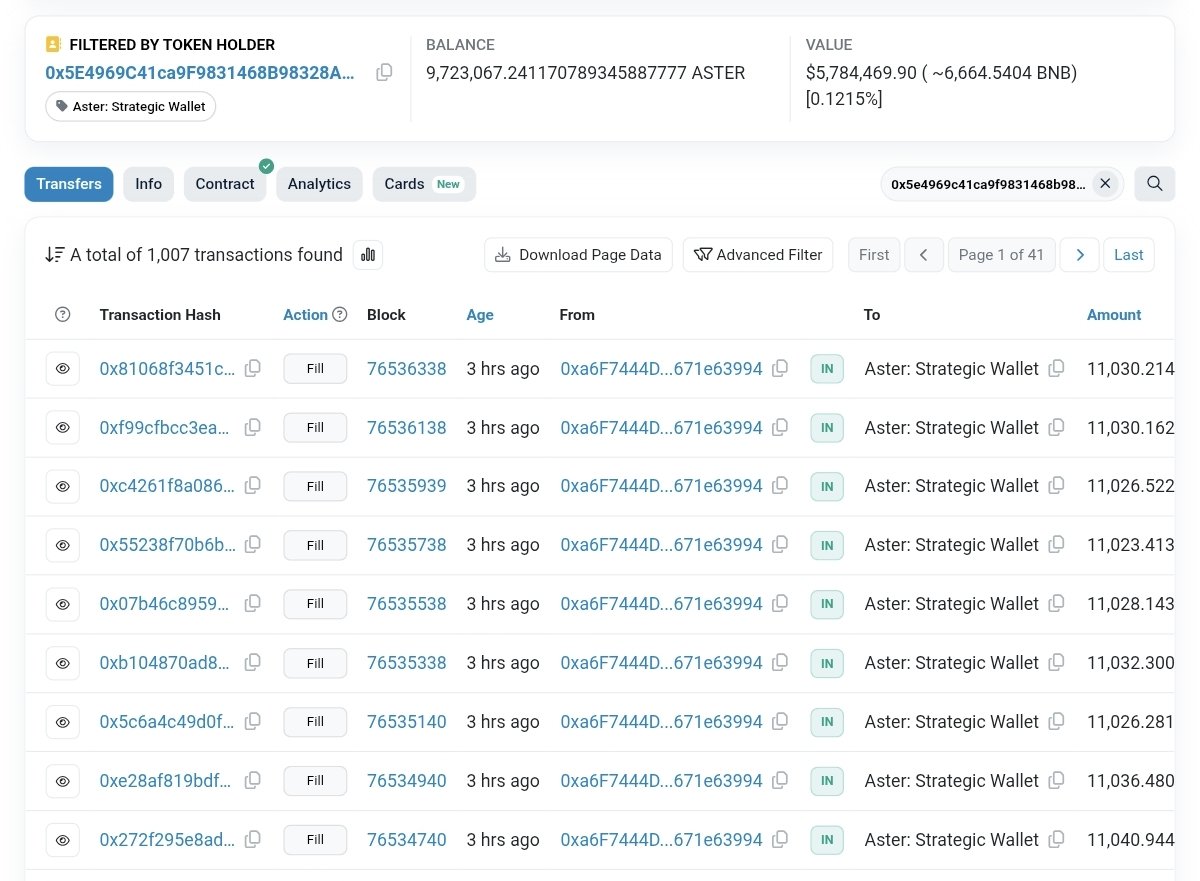
Task: Click the Page 1 of 41 indicator
Action: [1001, 255]
